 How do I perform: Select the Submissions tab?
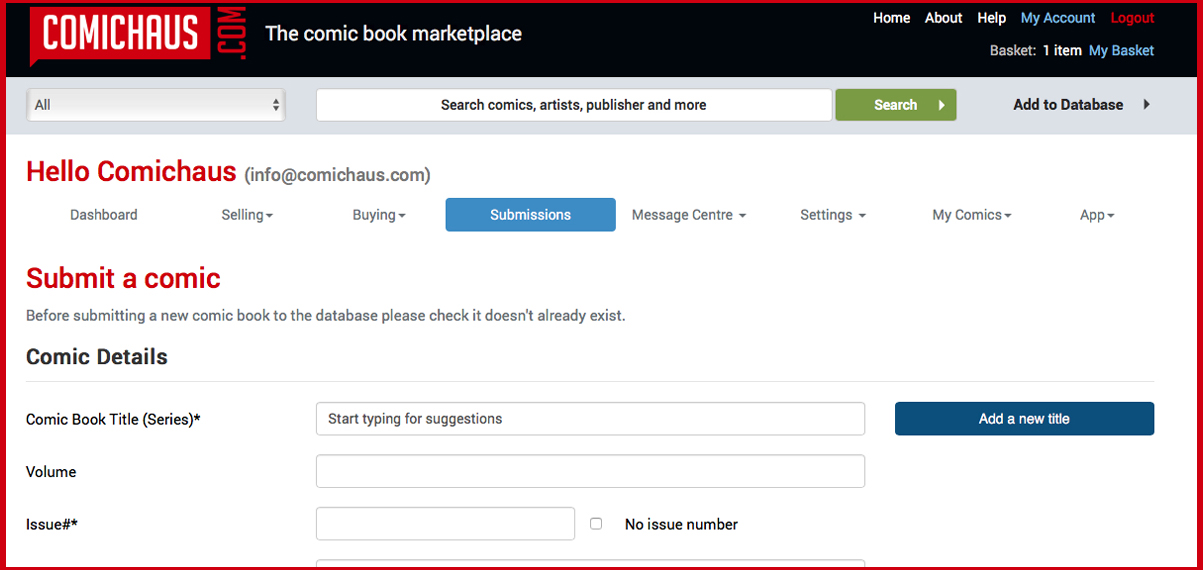(531, 215)
